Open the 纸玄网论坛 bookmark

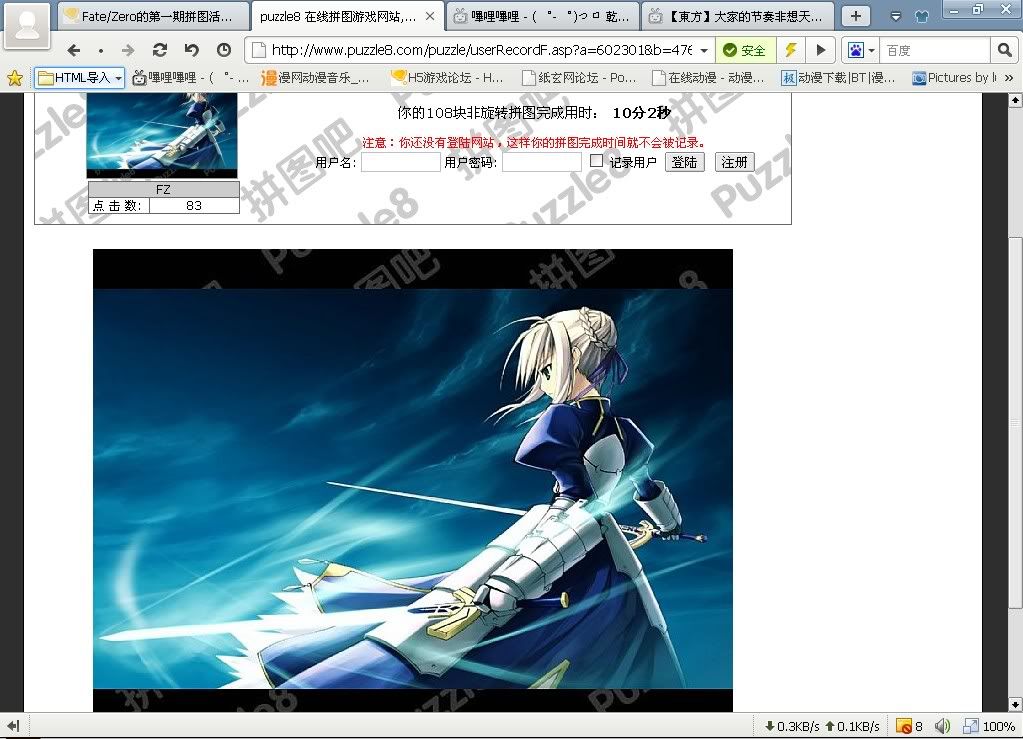pos(579,78)
